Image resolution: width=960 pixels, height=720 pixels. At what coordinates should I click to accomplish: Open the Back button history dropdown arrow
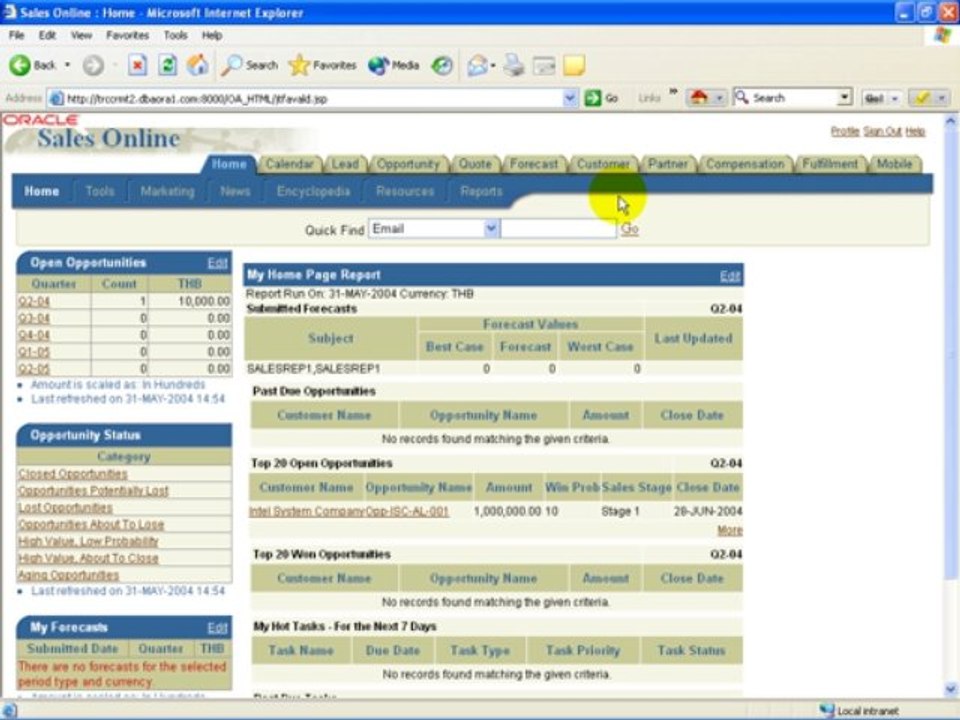(67, 65)
